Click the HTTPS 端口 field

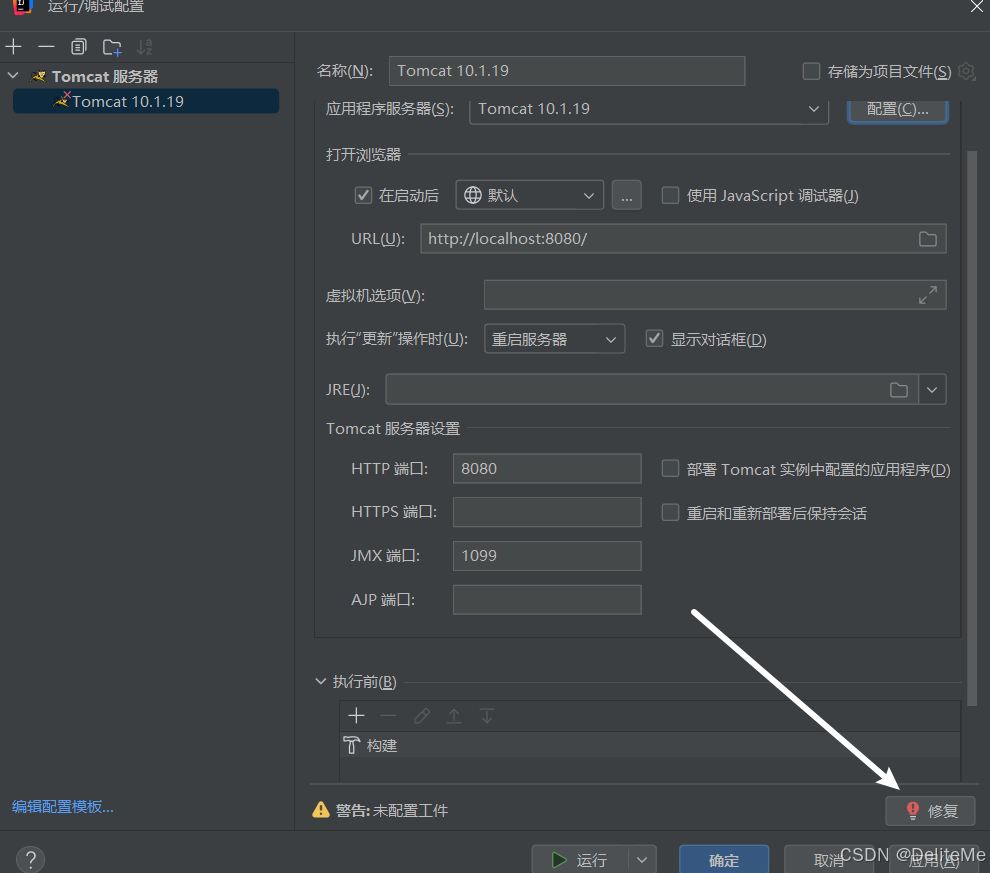547,512
